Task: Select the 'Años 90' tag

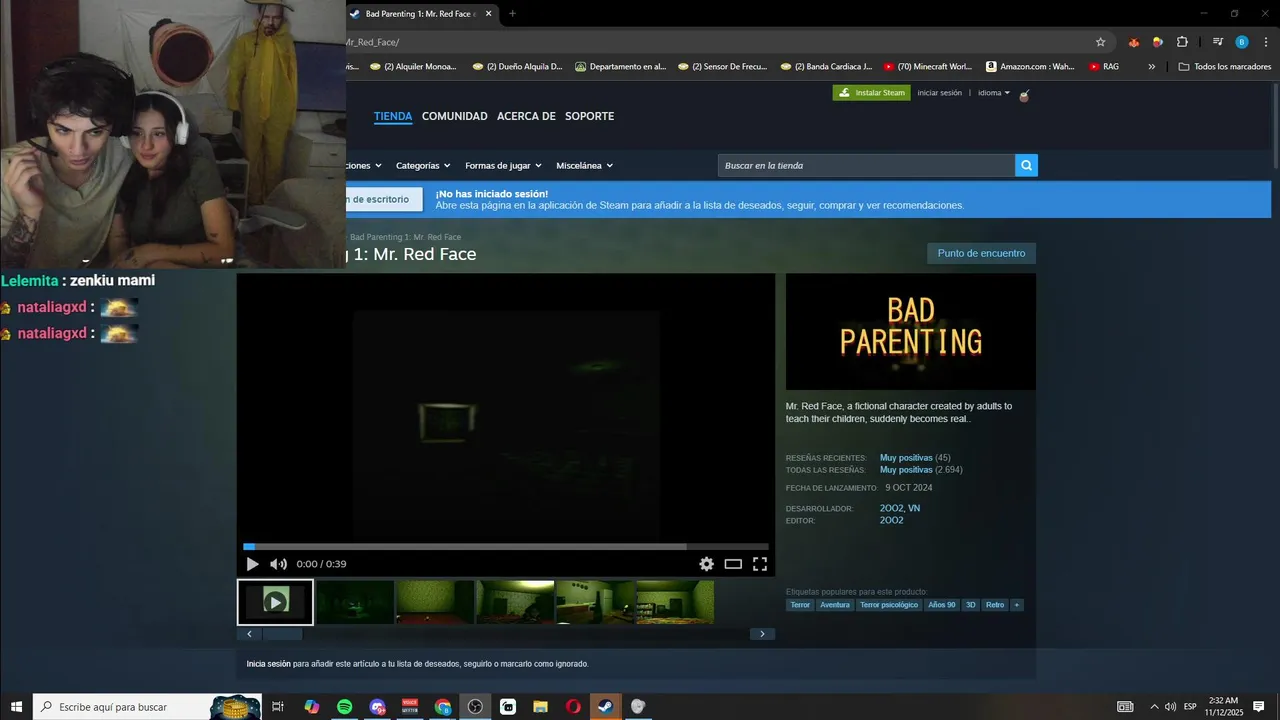Action: [942, 605]
